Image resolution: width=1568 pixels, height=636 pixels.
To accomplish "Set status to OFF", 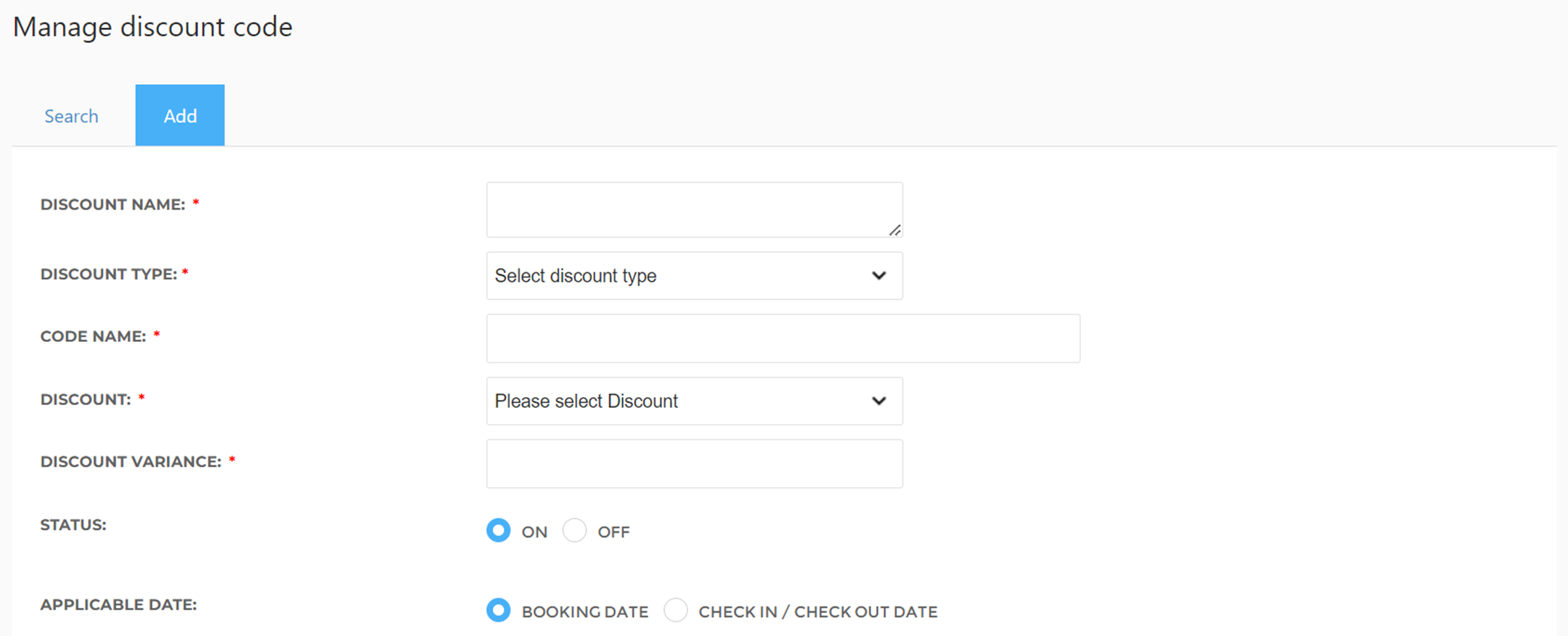I will (x=574, y=531).
